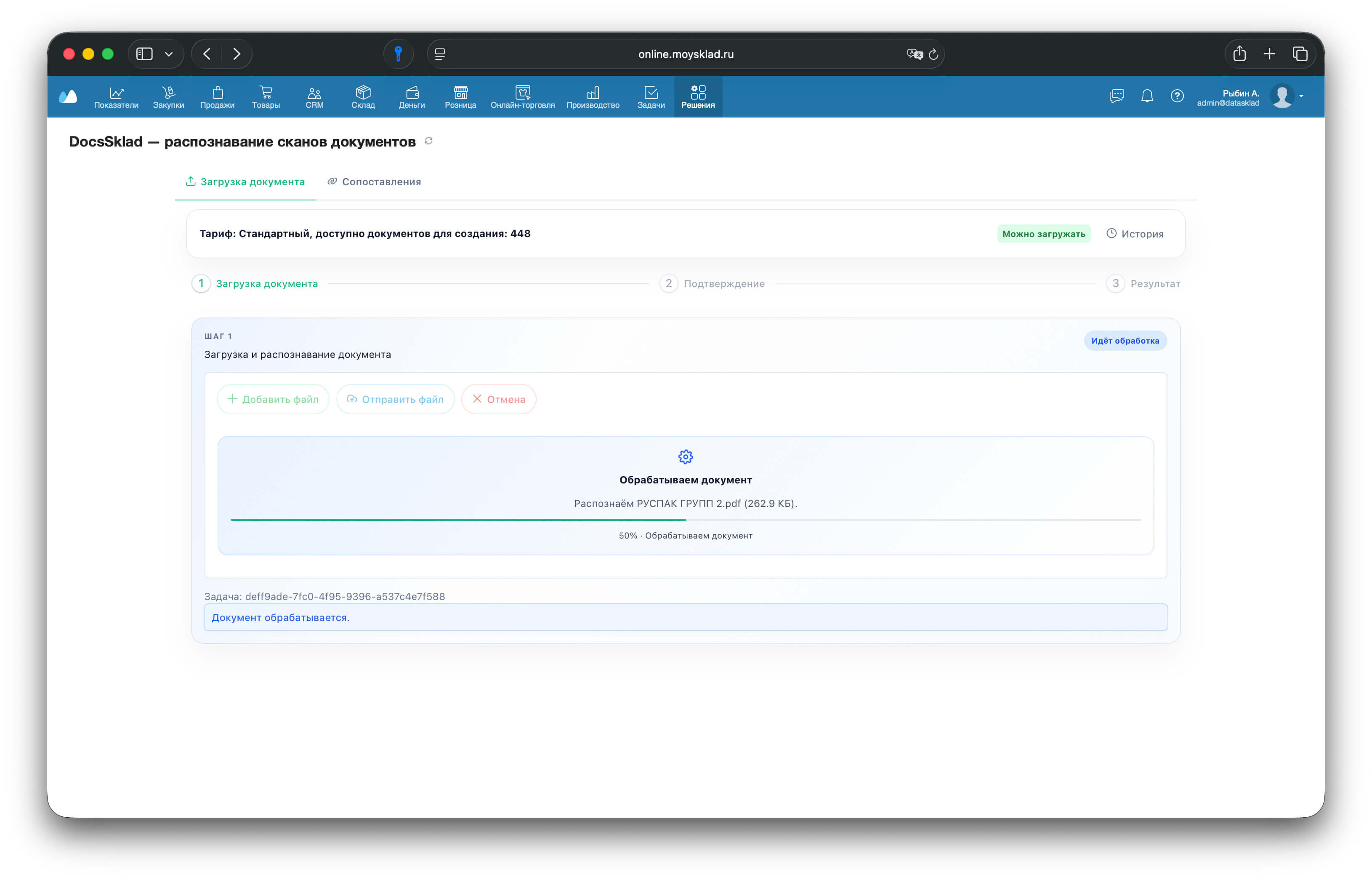The height and width of the screenshot is (880, 1372).
Task: Open the Производство production section
Action: click(593, 96)
